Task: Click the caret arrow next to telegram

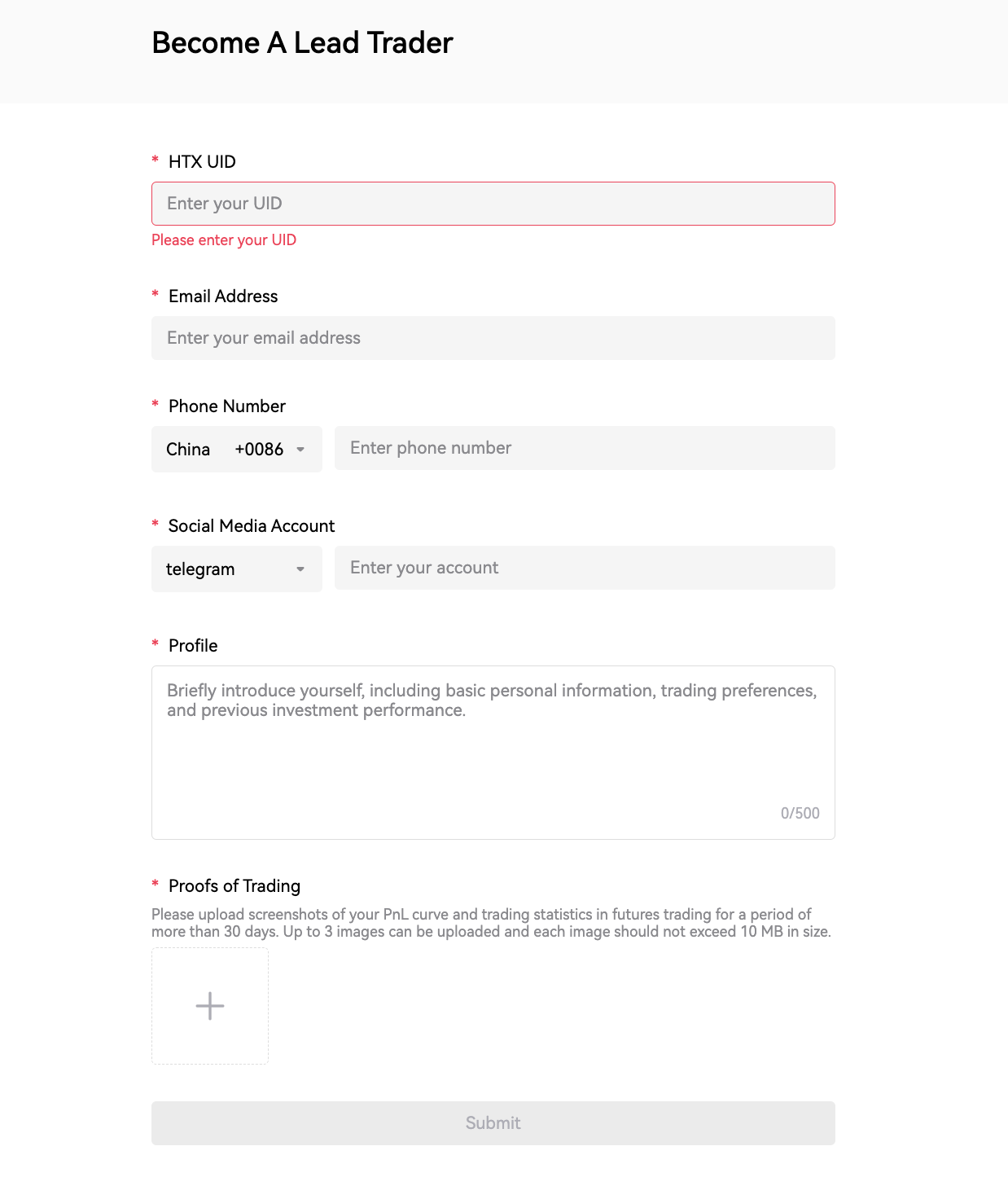Action: [300, 569]
